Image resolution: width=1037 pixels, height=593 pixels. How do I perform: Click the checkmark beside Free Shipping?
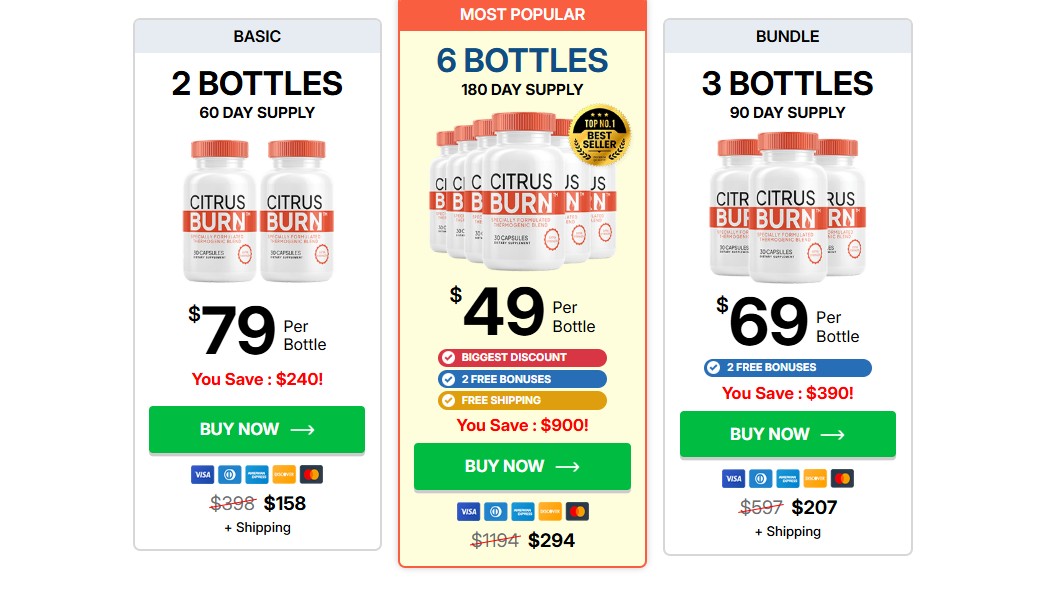click(448, 401)
